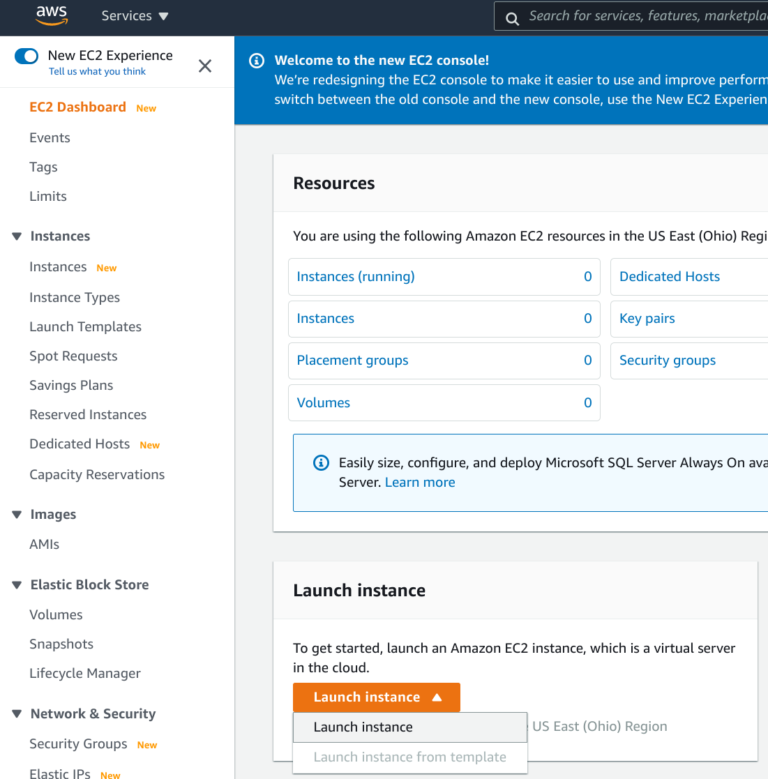Open Elastic IPs in the sidebar
This screenshot has width=768, height=779.
60,773
